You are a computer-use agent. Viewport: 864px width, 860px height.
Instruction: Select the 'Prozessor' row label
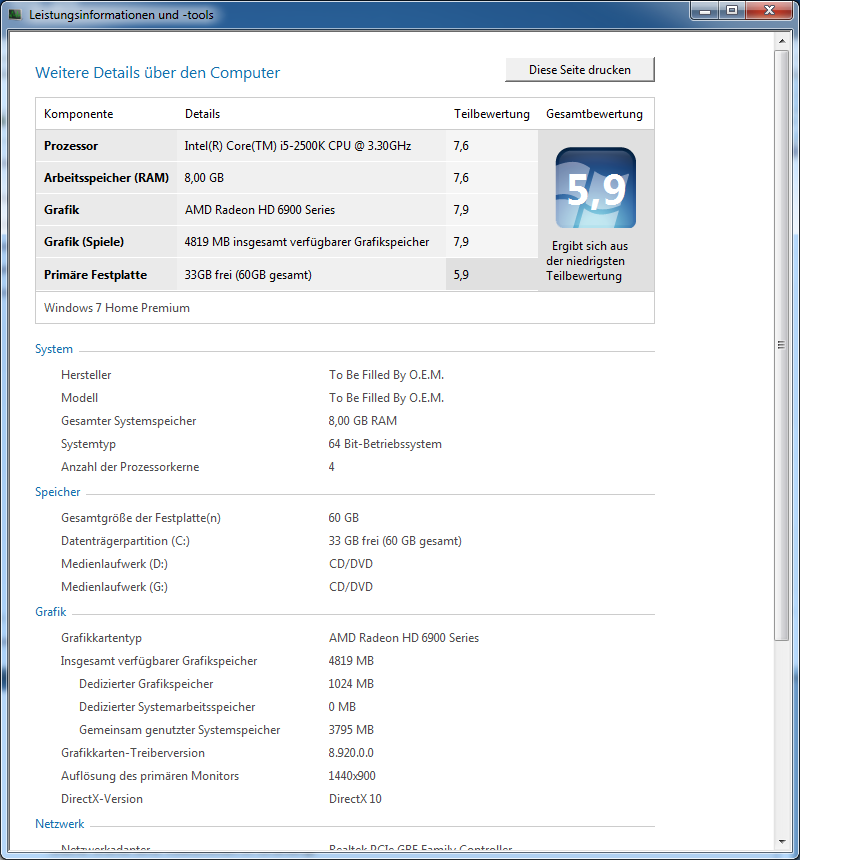pyautogui.click(x=71, y=146)
